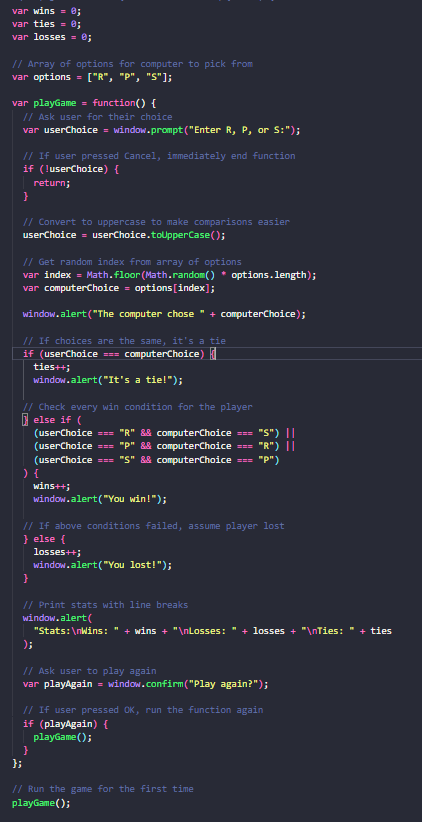The image size is (422, 822).
Task: Click the "ties++;" statement
Action: (52, 367)
